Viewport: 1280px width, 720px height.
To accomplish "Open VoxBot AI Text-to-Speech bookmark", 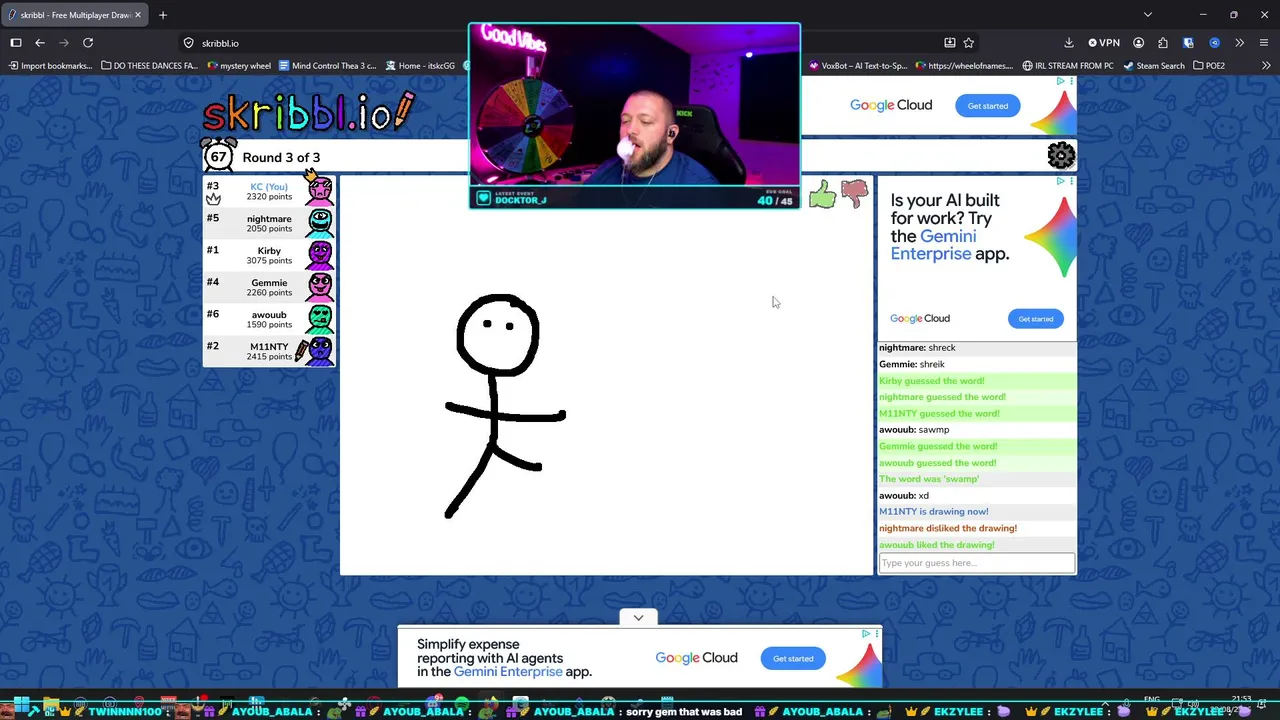I will [859, 66].
